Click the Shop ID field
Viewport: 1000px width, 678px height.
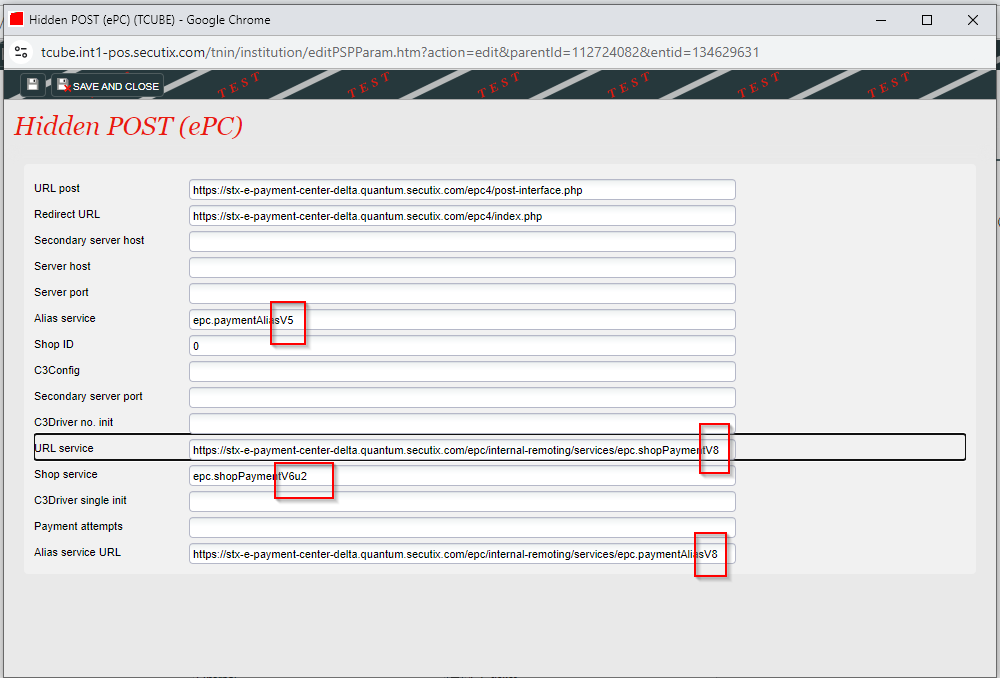coord(462,345)
